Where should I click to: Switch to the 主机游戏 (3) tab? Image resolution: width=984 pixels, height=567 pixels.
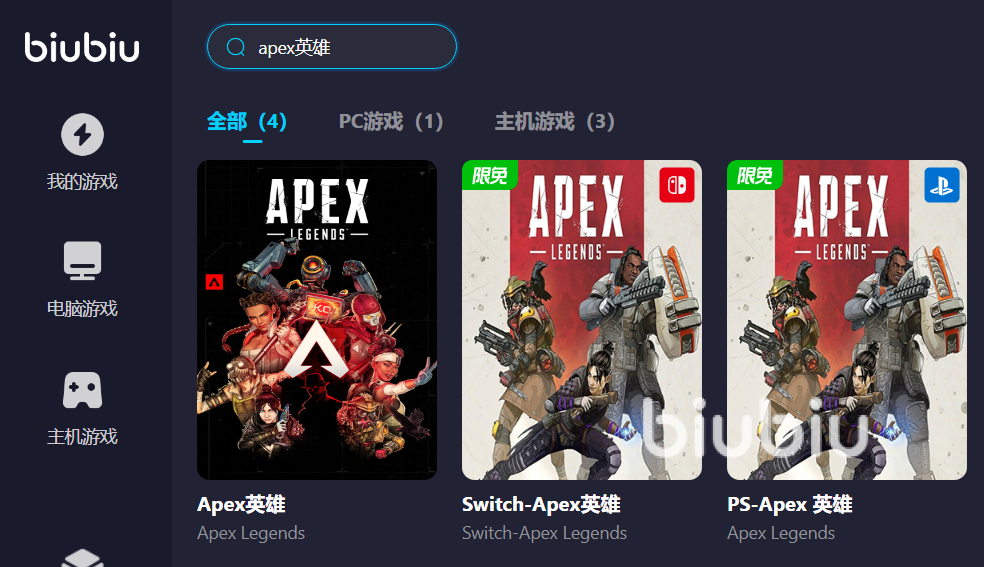[x=555, y=121]
